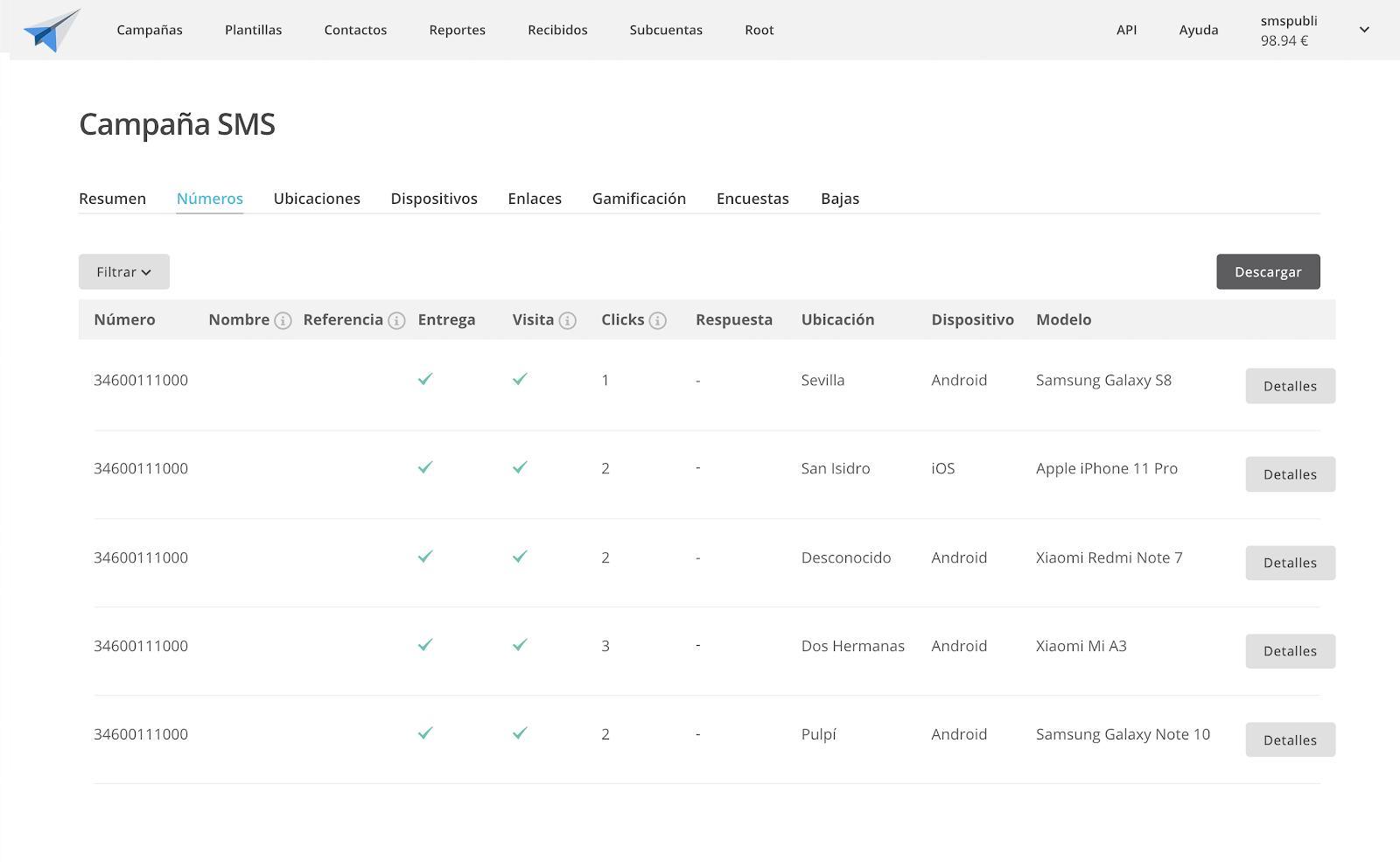This screenshot has width=1400, height=862.
Task: Click info icon beside Clicks header
Action: point(658,320)
